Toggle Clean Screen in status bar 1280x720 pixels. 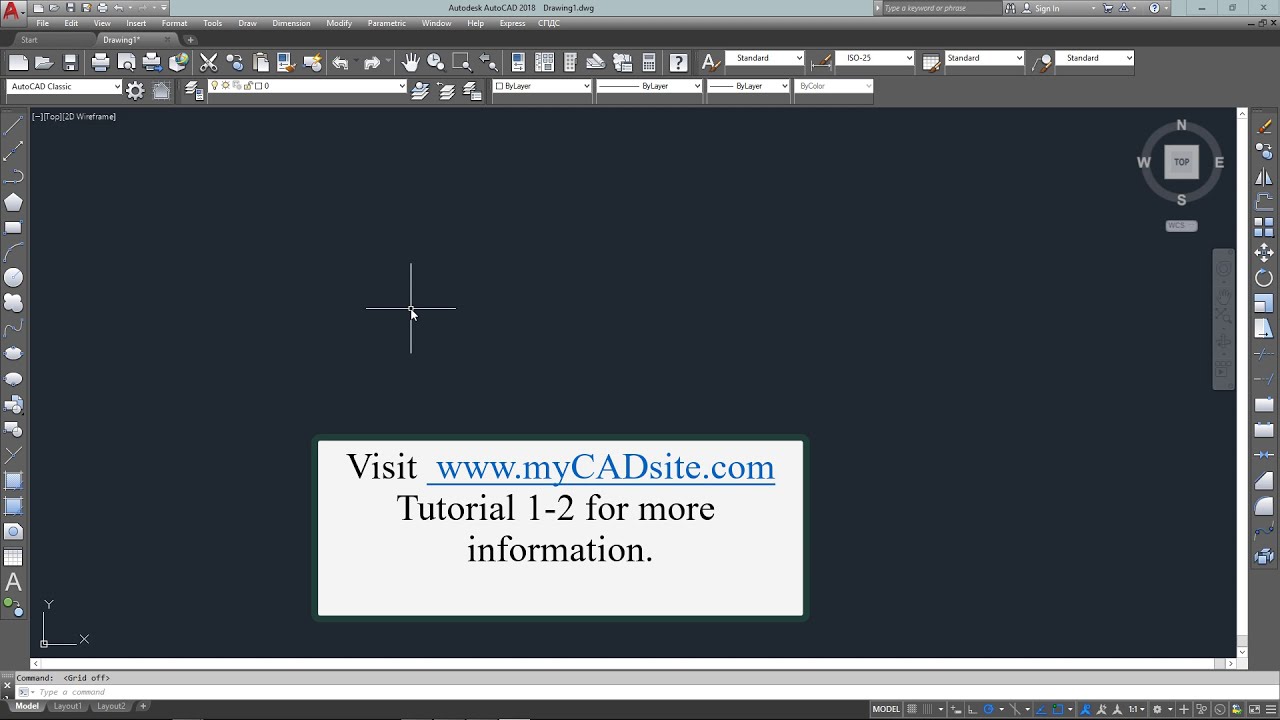1254,709
